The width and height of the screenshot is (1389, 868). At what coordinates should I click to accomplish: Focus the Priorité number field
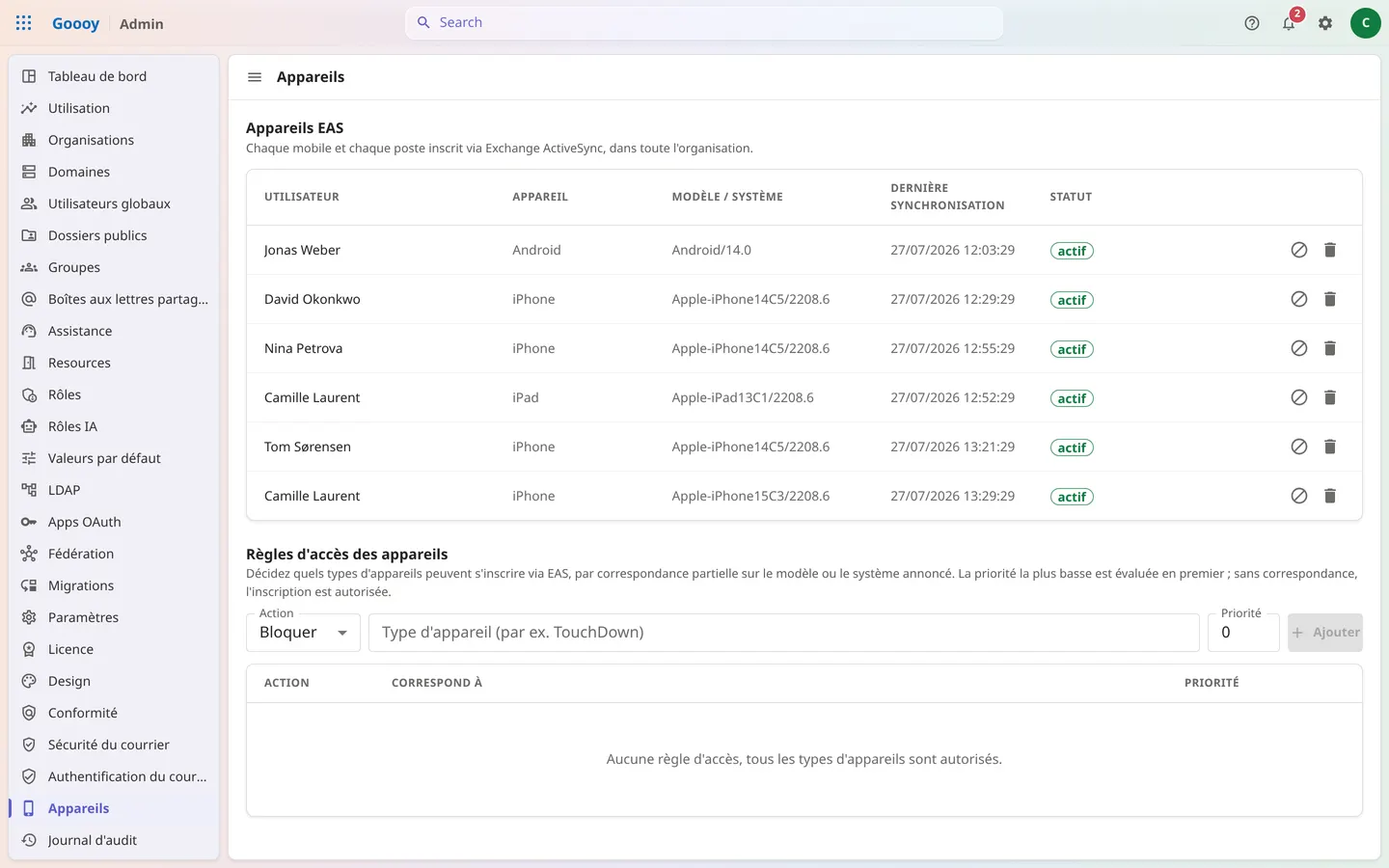tap(1243, 633)
